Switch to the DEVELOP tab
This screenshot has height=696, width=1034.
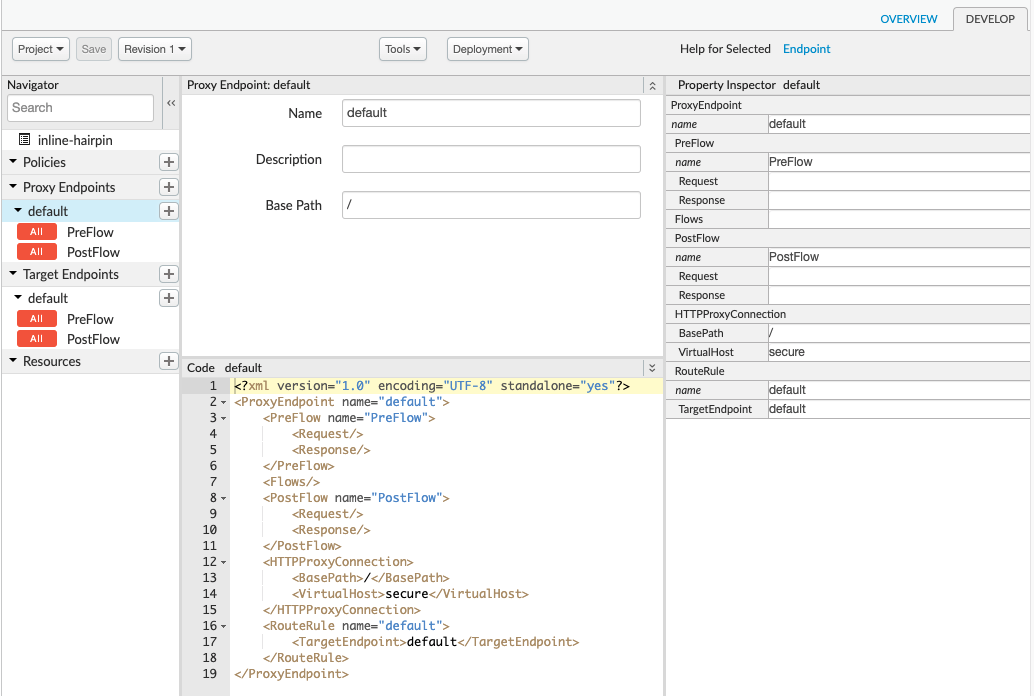coord(990,19)
